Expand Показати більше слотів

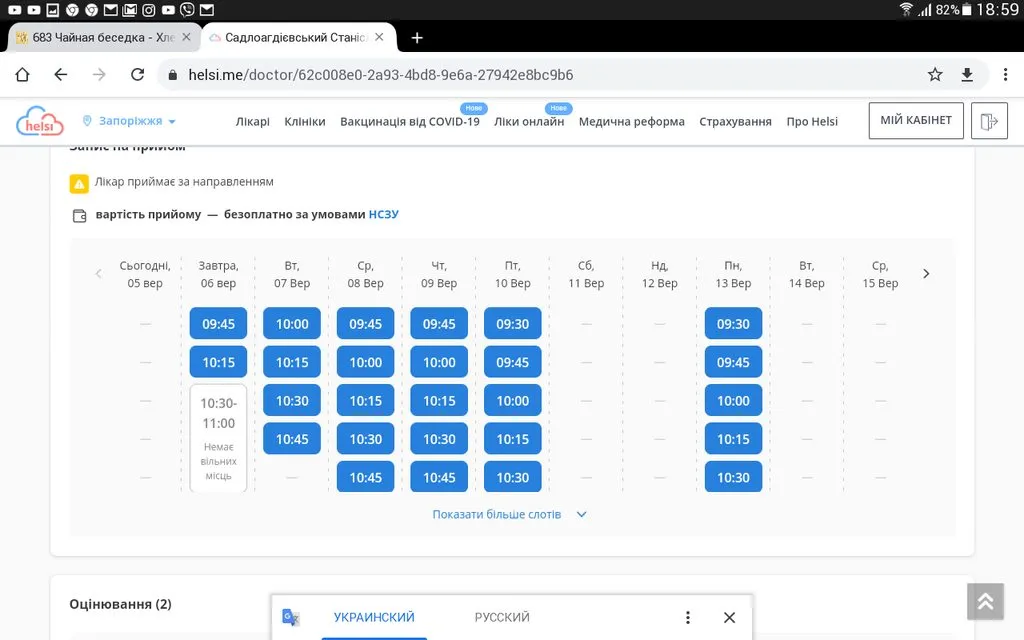tap(509, 514)
